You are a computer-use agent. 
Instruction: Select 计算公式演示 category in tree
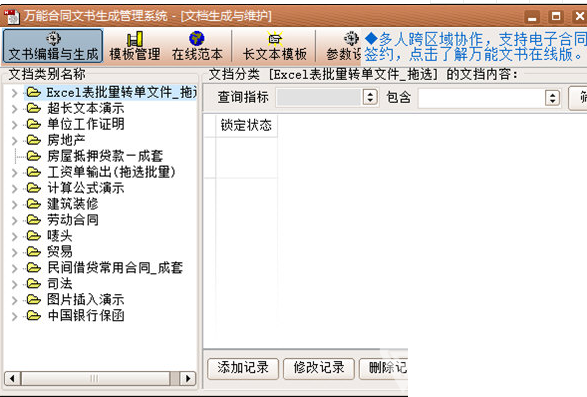[x=86, y=188]
